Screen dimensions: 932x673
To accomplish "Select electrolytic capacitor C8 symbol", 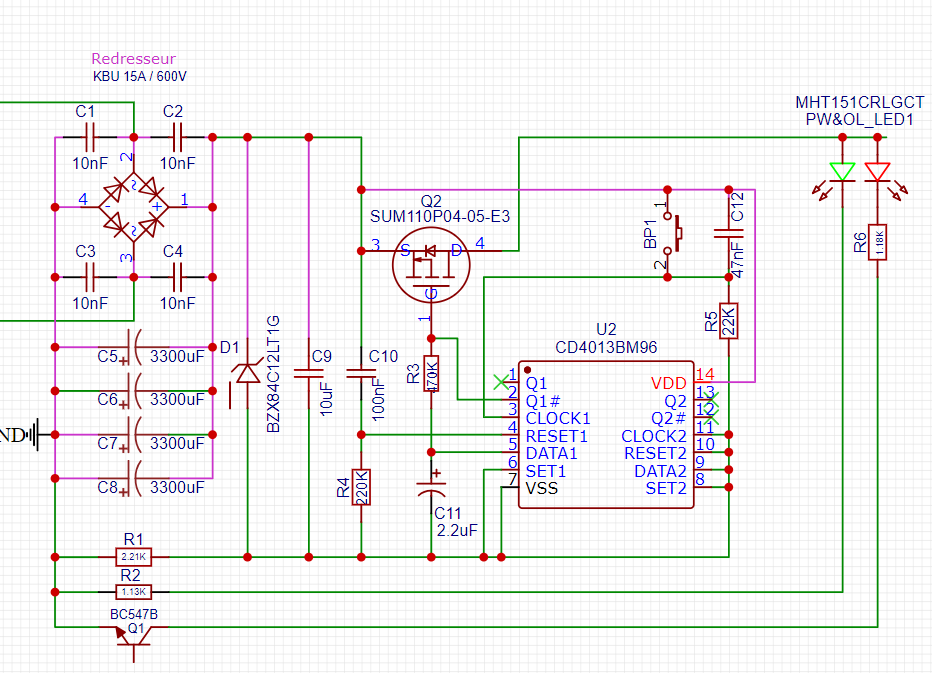I will click(134, 479).
